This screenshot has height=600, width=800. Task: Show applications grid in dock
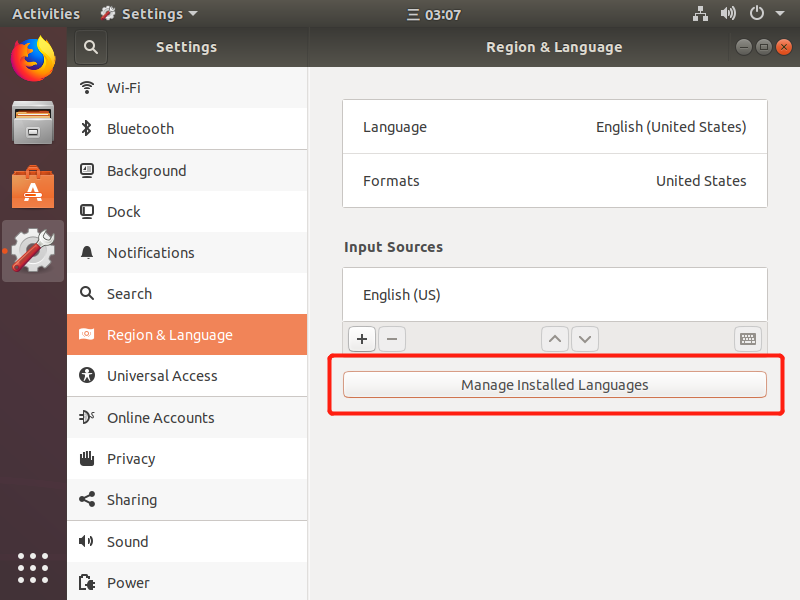pos(33,567)
